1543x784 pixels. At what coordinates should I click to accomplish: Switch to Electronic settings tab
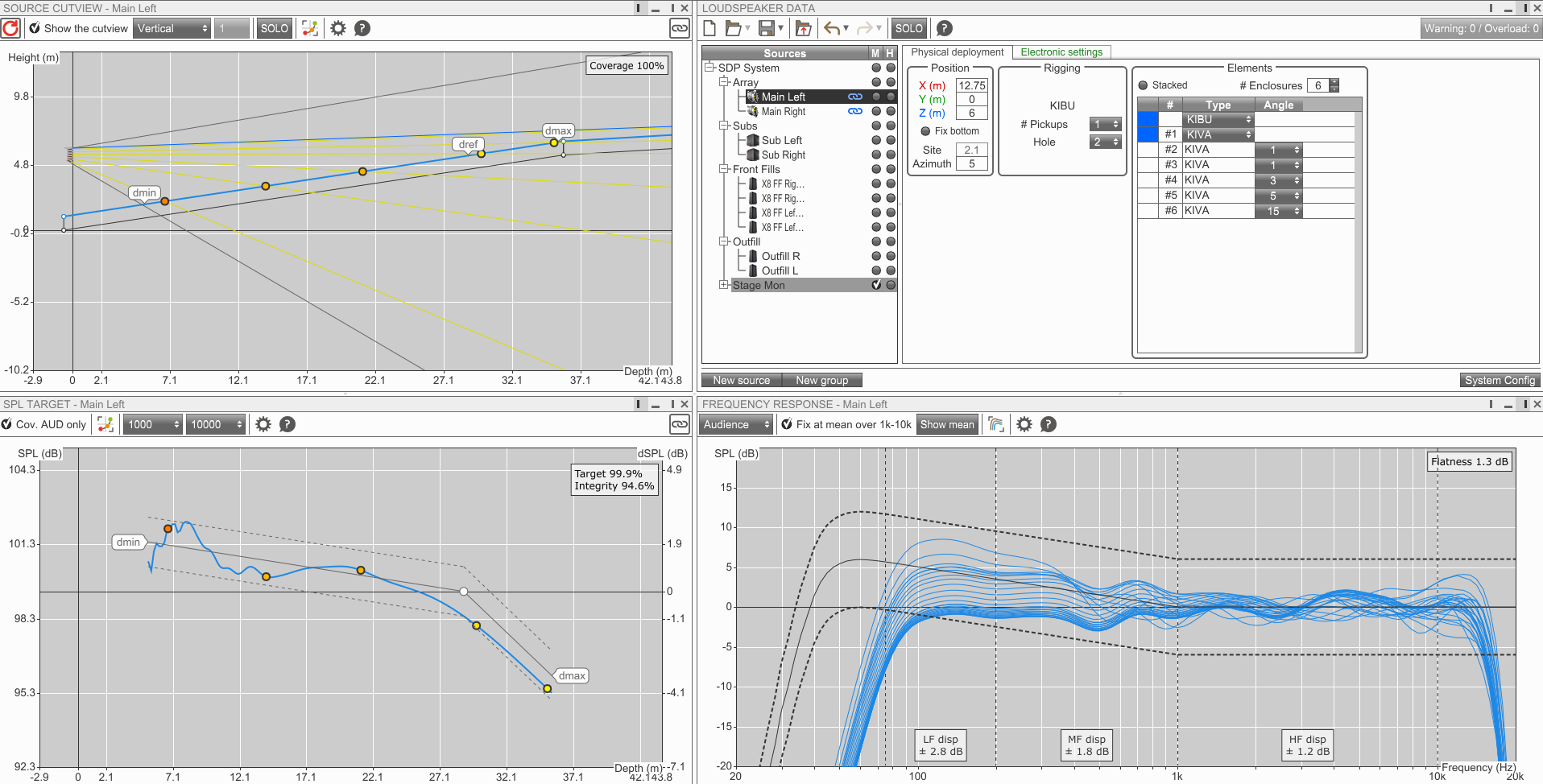(x=1061, y=52)
